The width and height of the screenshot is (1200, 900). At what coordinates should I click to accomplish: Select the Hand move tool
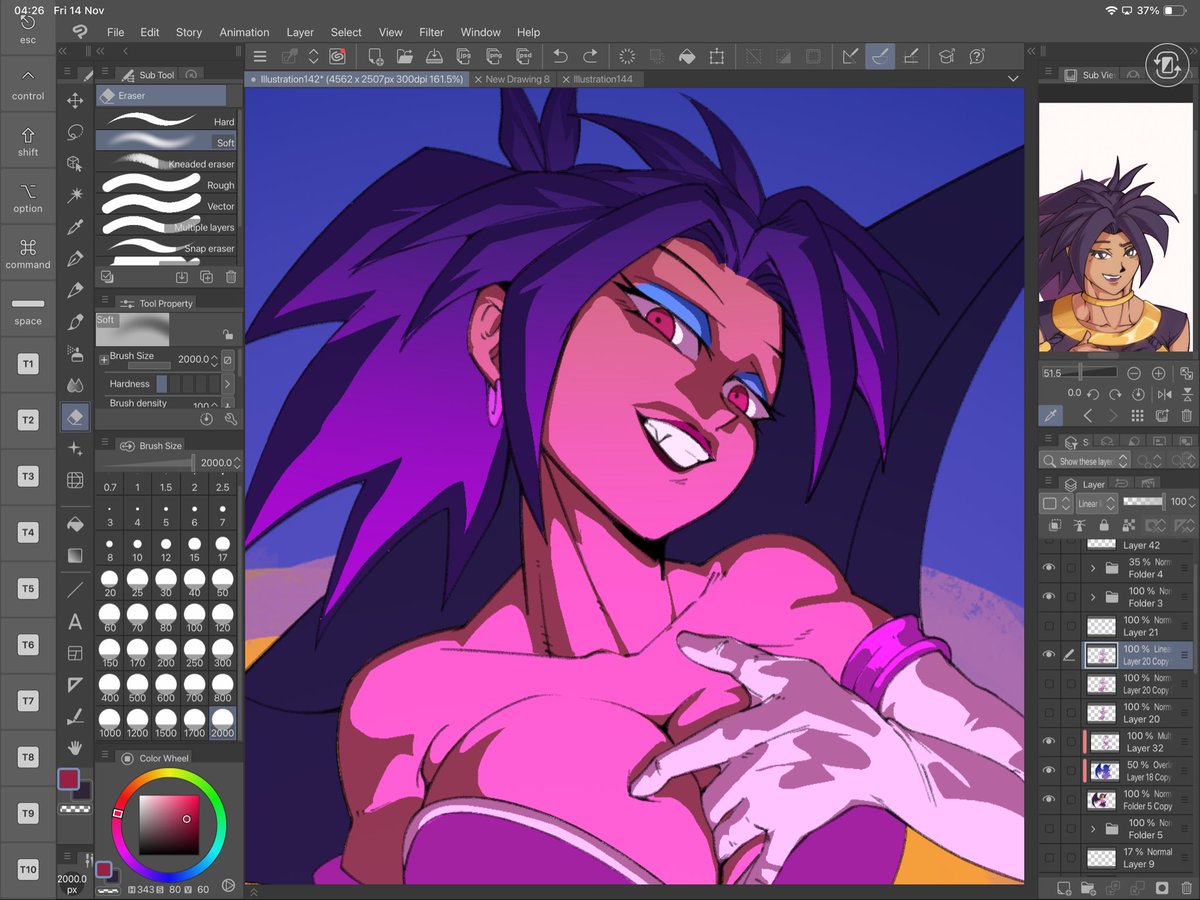tap(75, 747)
